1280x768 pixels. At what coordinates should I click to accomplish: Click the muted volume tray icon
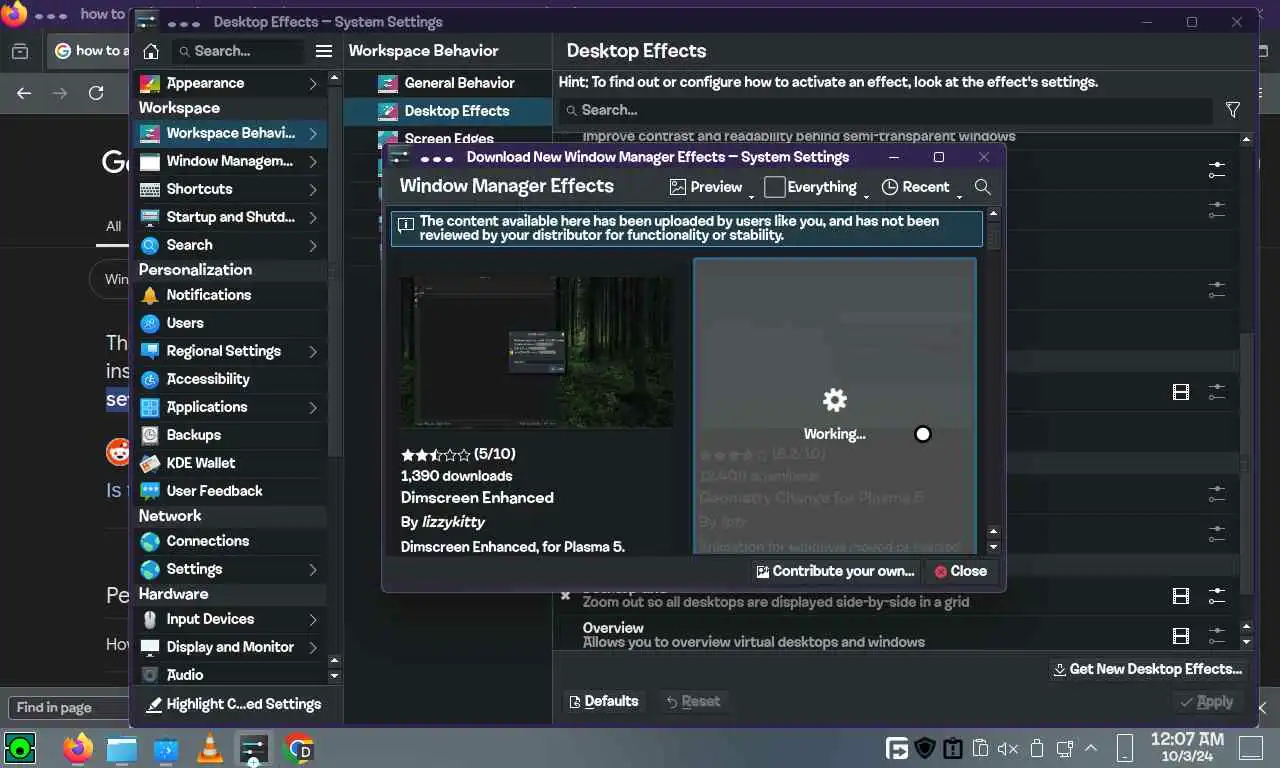tap(1008, 748)
